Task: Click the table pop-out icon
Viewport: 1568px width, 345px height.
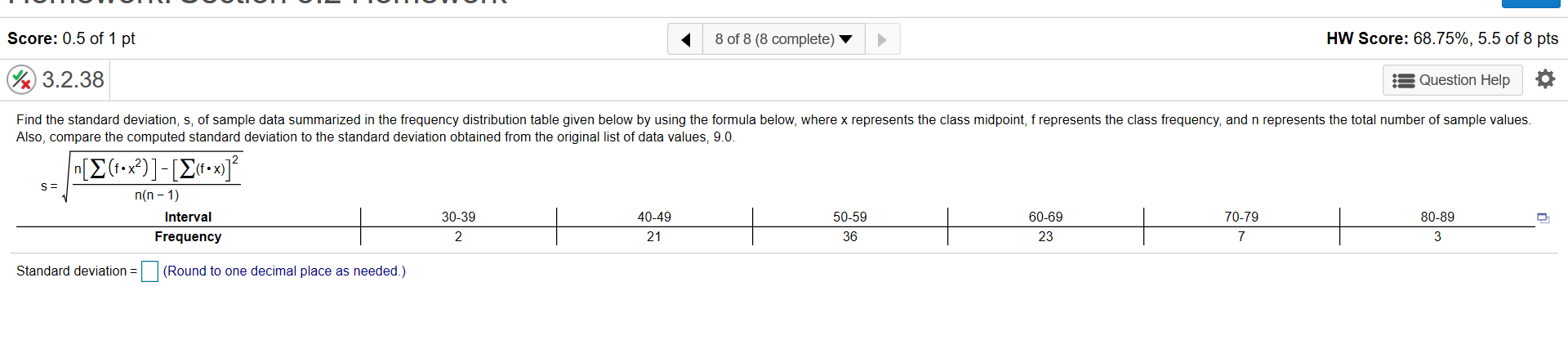Action: click(x=1543, y=217)
